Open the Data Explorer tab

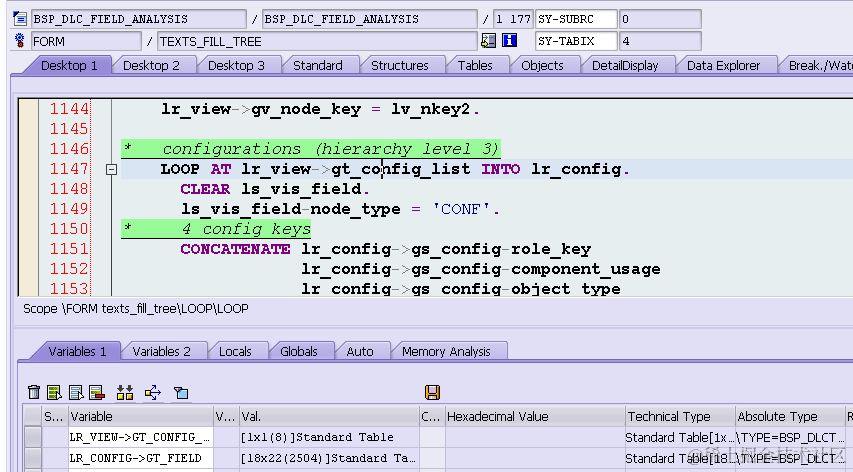(x=723, y=65)
